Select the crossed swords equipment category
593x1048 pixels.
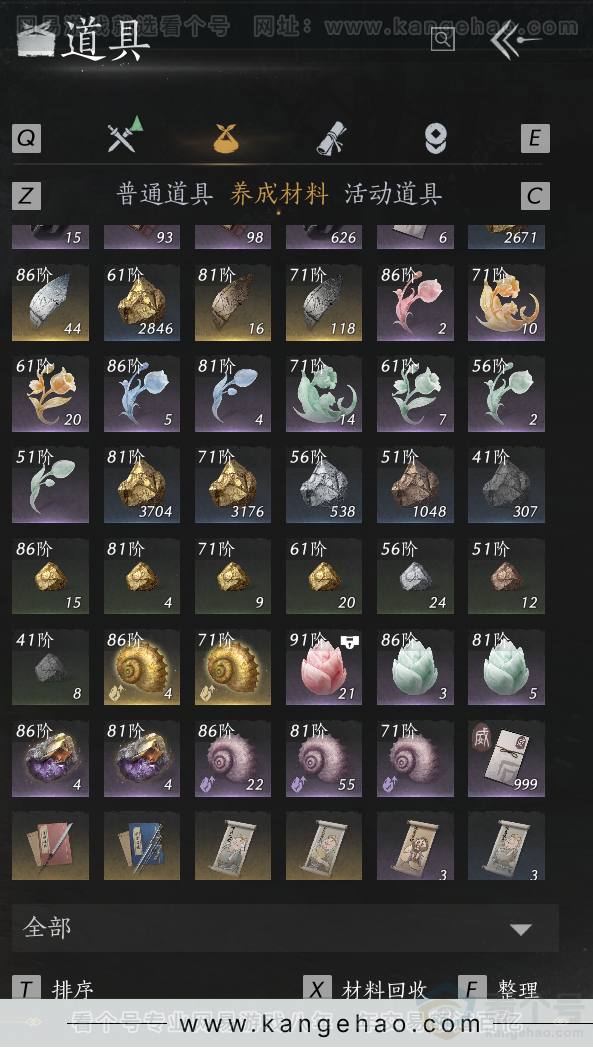[x=125, y=134]
